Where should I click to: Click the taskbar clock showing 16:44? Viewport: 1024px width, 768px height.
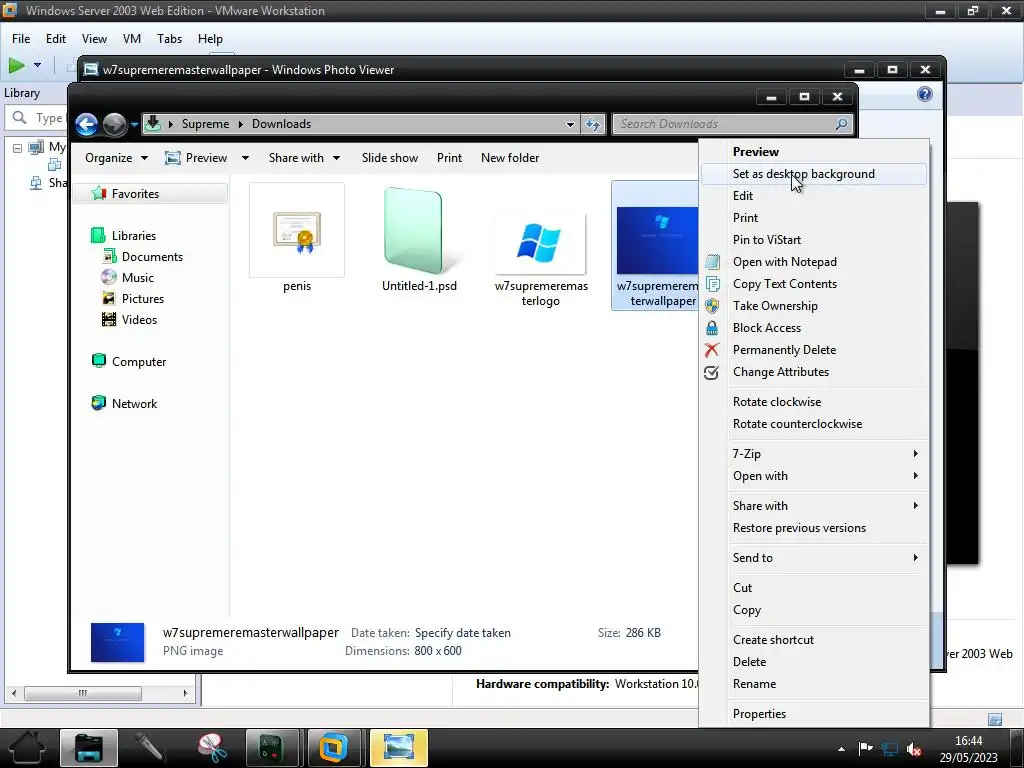point(968,748)
